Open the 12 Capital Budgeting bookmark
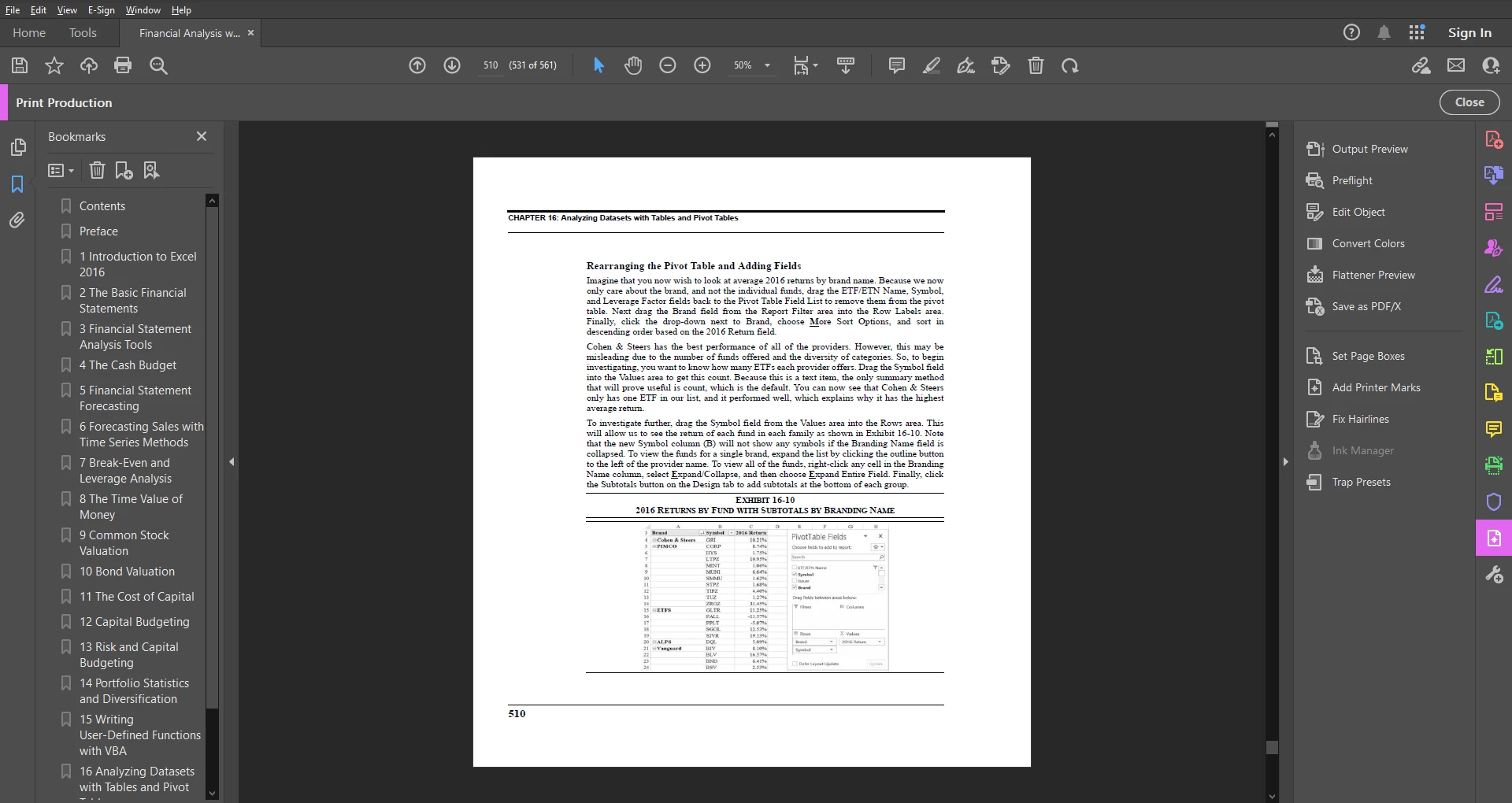Viewport: 1512px width, 803px height. [x=134, y=622]
